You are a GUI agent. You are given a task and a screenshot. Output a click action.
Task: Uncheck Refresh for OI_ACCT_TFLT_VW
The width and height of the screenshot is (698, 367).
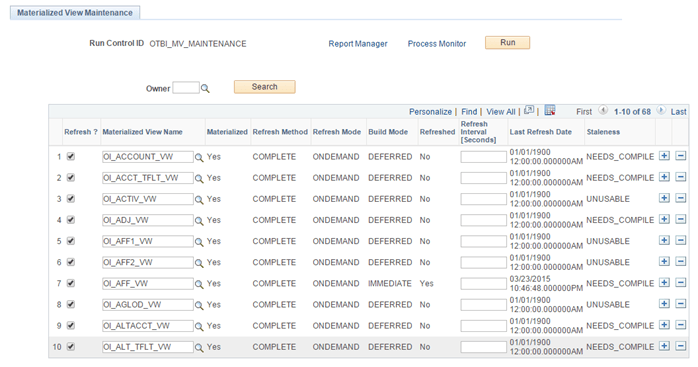point(71,177)
